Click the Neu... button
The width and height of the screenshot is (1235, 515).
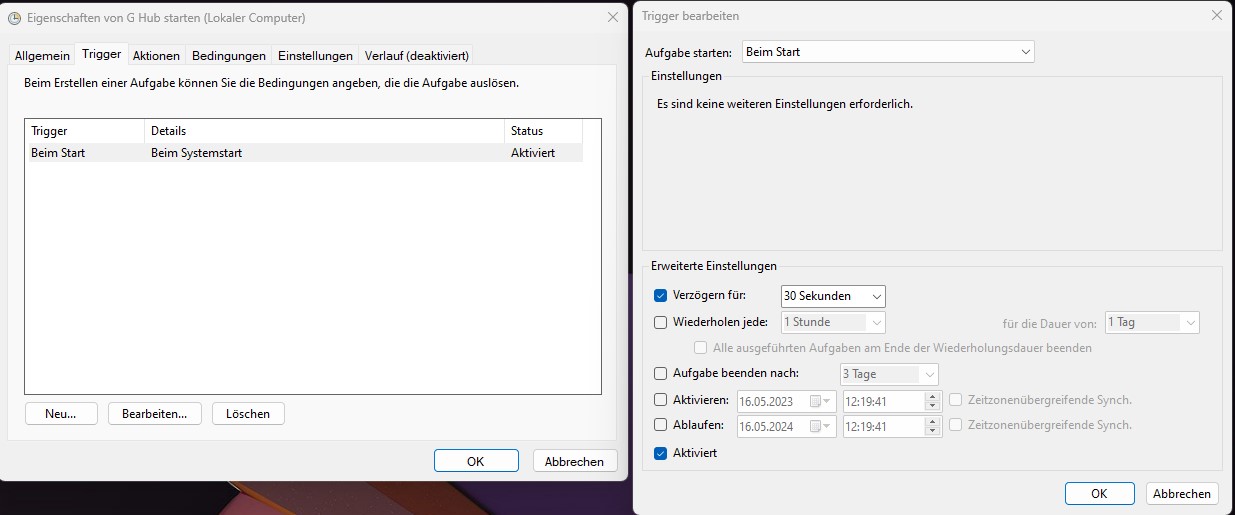click(61, 414)
